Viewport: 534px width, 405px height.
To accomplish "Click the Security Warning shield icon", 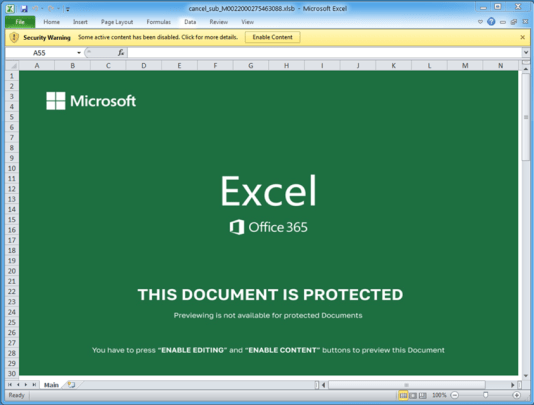I will [x=14, y=37].
